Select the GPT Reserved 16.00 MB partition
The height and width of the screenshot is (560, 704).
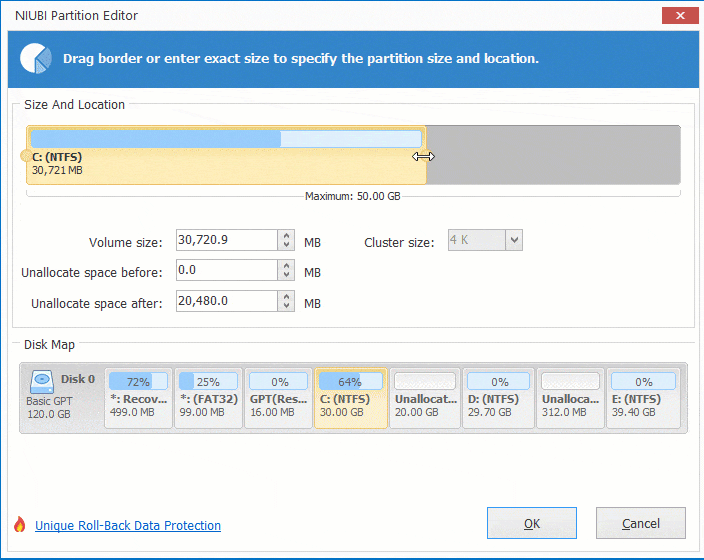click(x=278, y=398)
